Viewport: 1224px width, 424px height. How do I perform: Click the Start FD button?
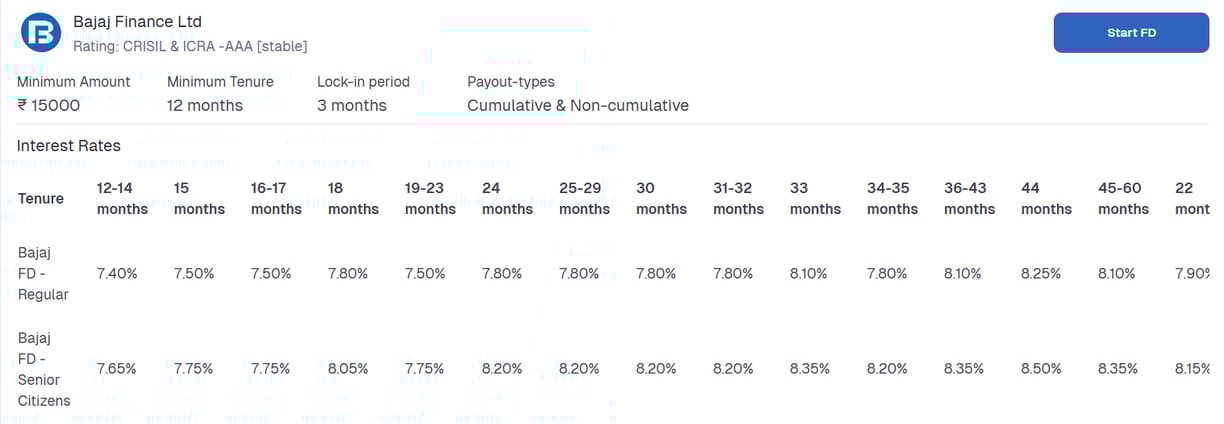pos(1131,33)
